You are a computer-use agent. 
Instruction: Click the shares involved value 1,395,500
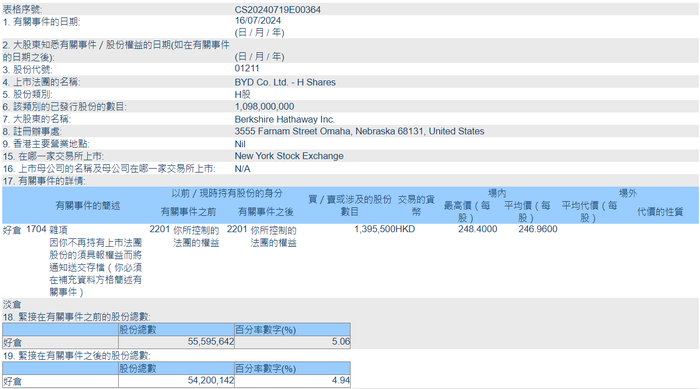[x=375, y=229]
